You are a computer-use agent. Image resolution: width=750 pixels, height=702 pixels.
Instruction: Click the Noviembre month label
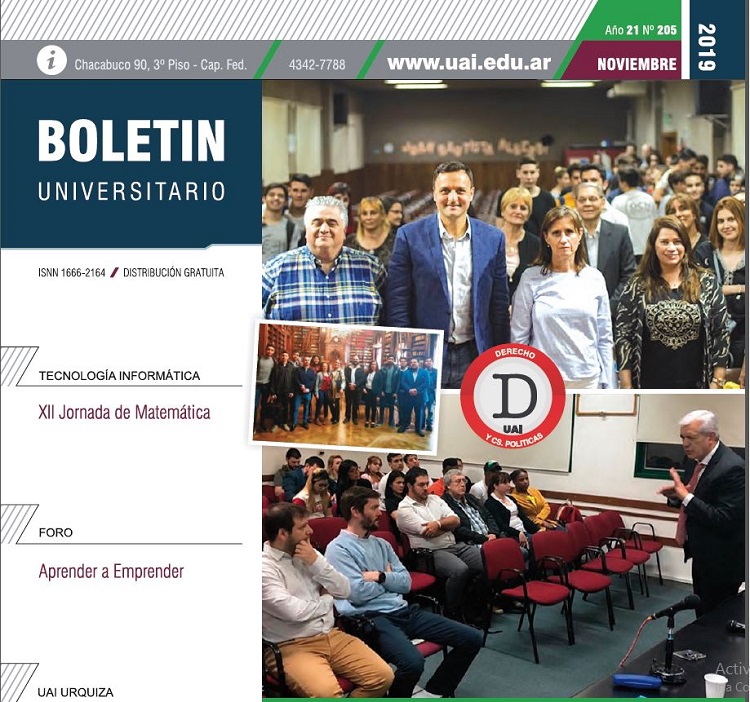click(637, 64)
